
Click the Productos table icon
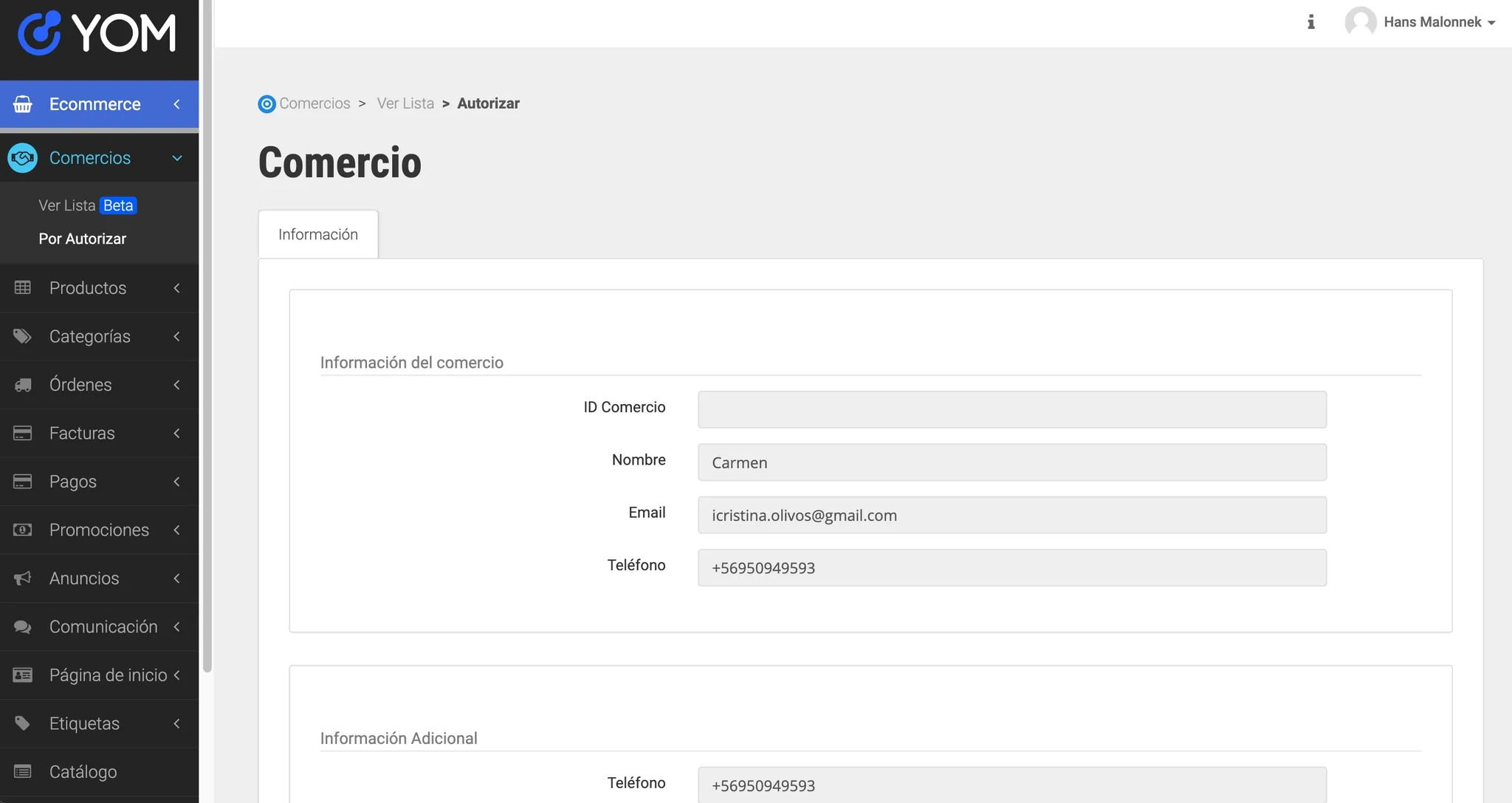(x=23, y=287)
